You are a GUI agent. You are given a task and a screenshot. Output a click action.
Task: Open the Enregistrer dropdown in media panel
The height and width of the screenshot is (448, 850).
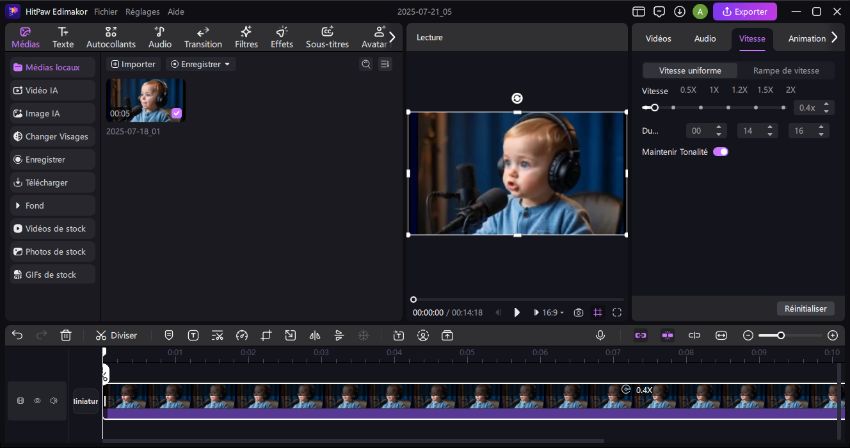pyautogui.click(x=201, y=64)
